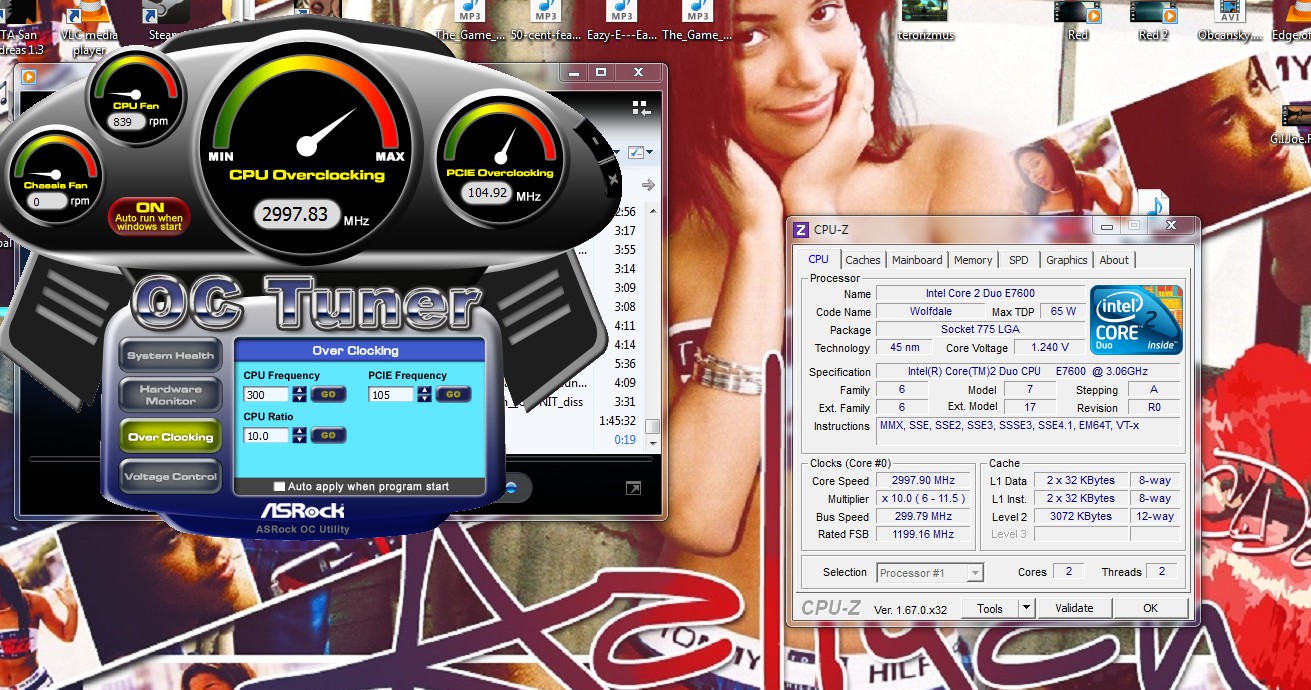The image size is (1311, 690).
Task: Open the terorizmus desktop icon
Action: 924,20
